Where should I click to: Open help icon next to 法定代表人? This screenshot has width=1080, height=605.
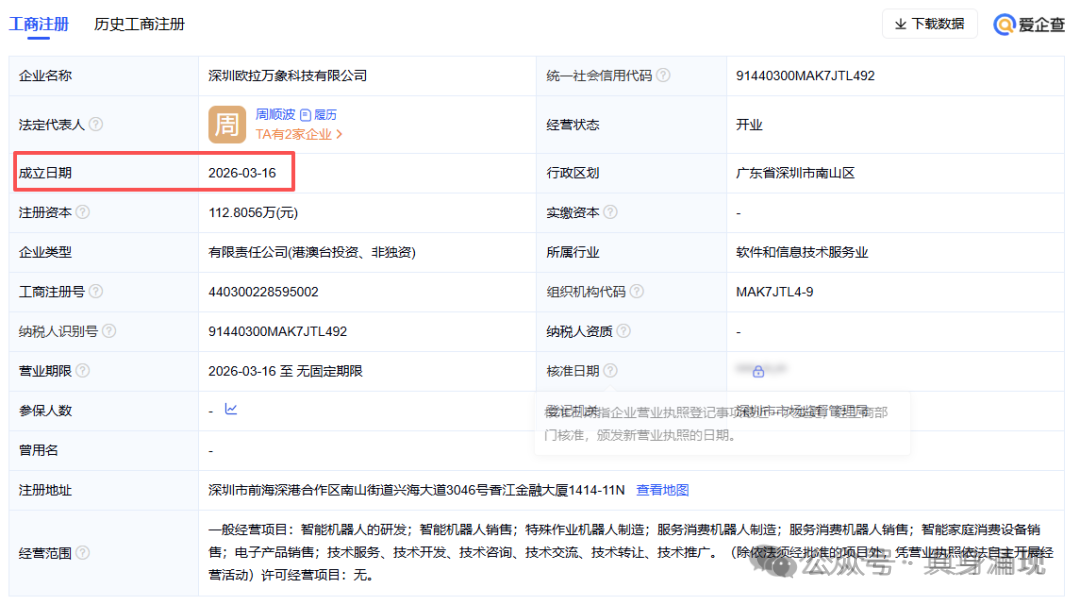(96, 124)
